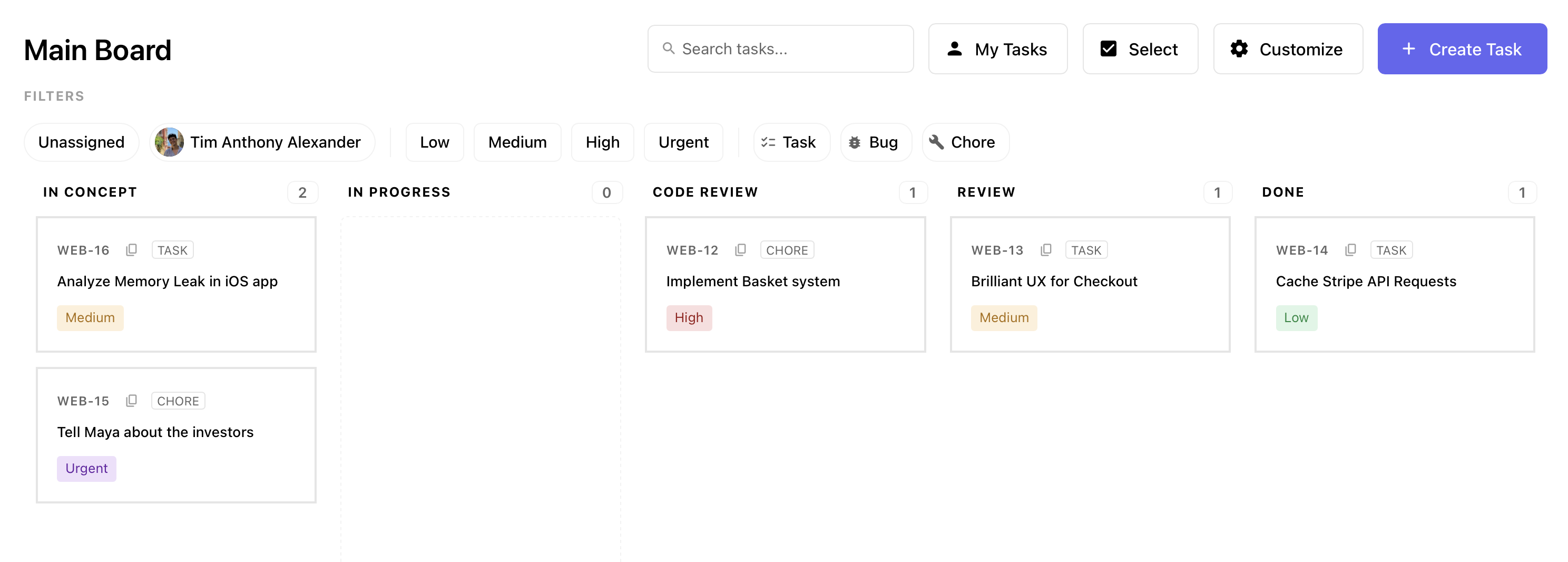Screen dimensions: 1568x562
Task: Toggle the Unassigned filter chip
Action: [x=81, y=142]
